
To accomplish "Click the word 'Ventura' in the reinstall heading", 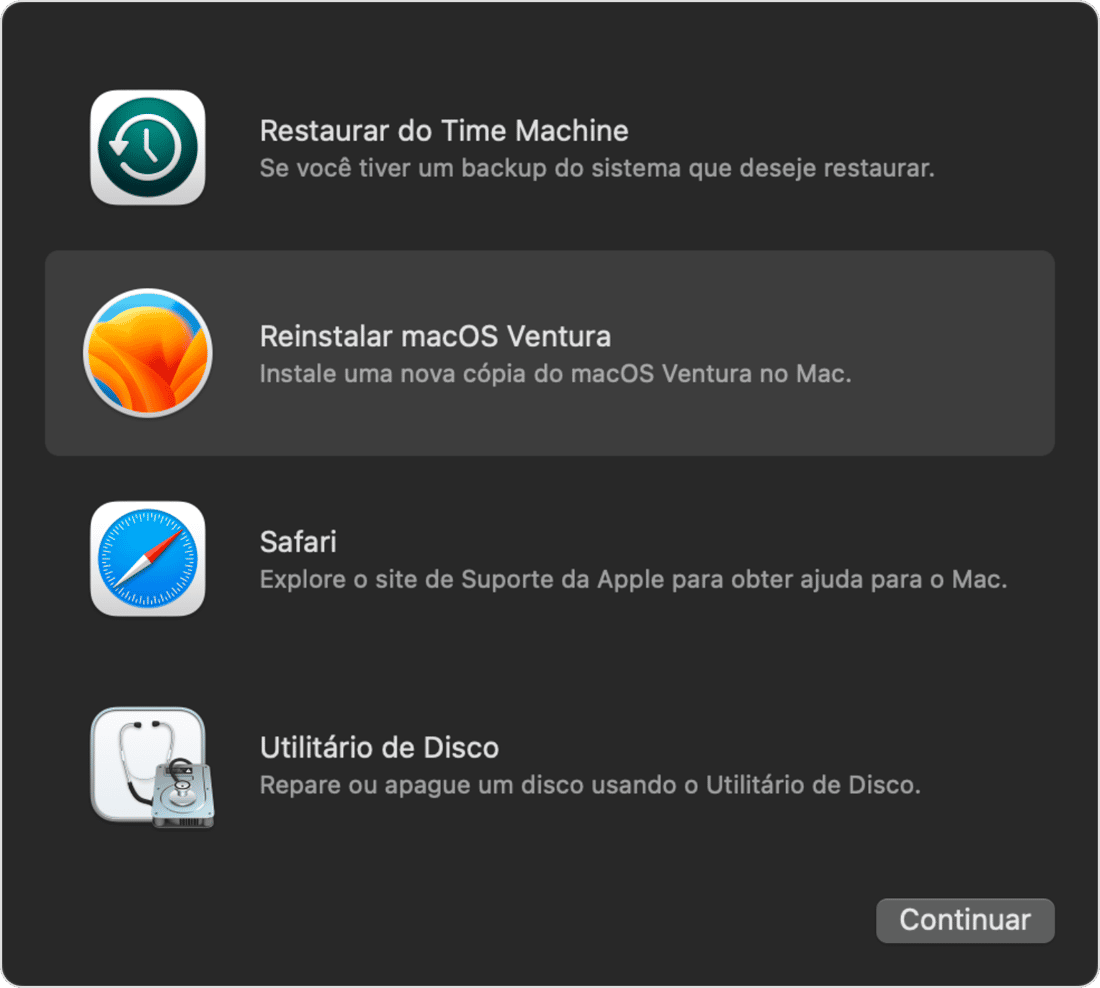I will click(x=558, y=336).
